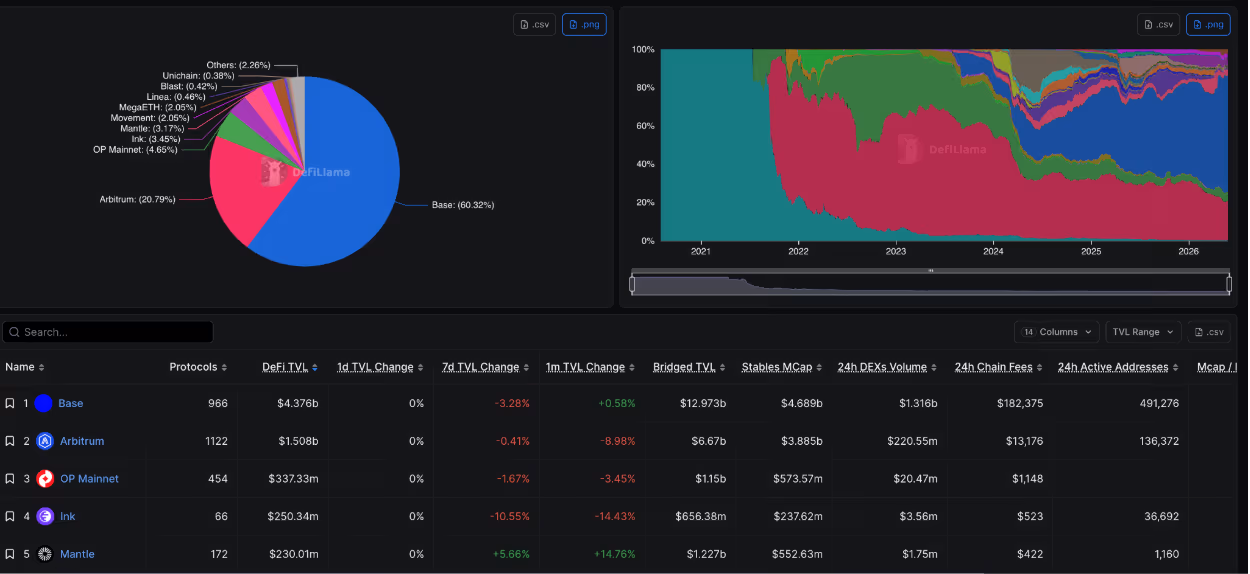The width and height of the screenshot is (1250, 574).
Task: Open the TVL Range dropdown
Action: pyautogui.click(x=1143, y=332)
